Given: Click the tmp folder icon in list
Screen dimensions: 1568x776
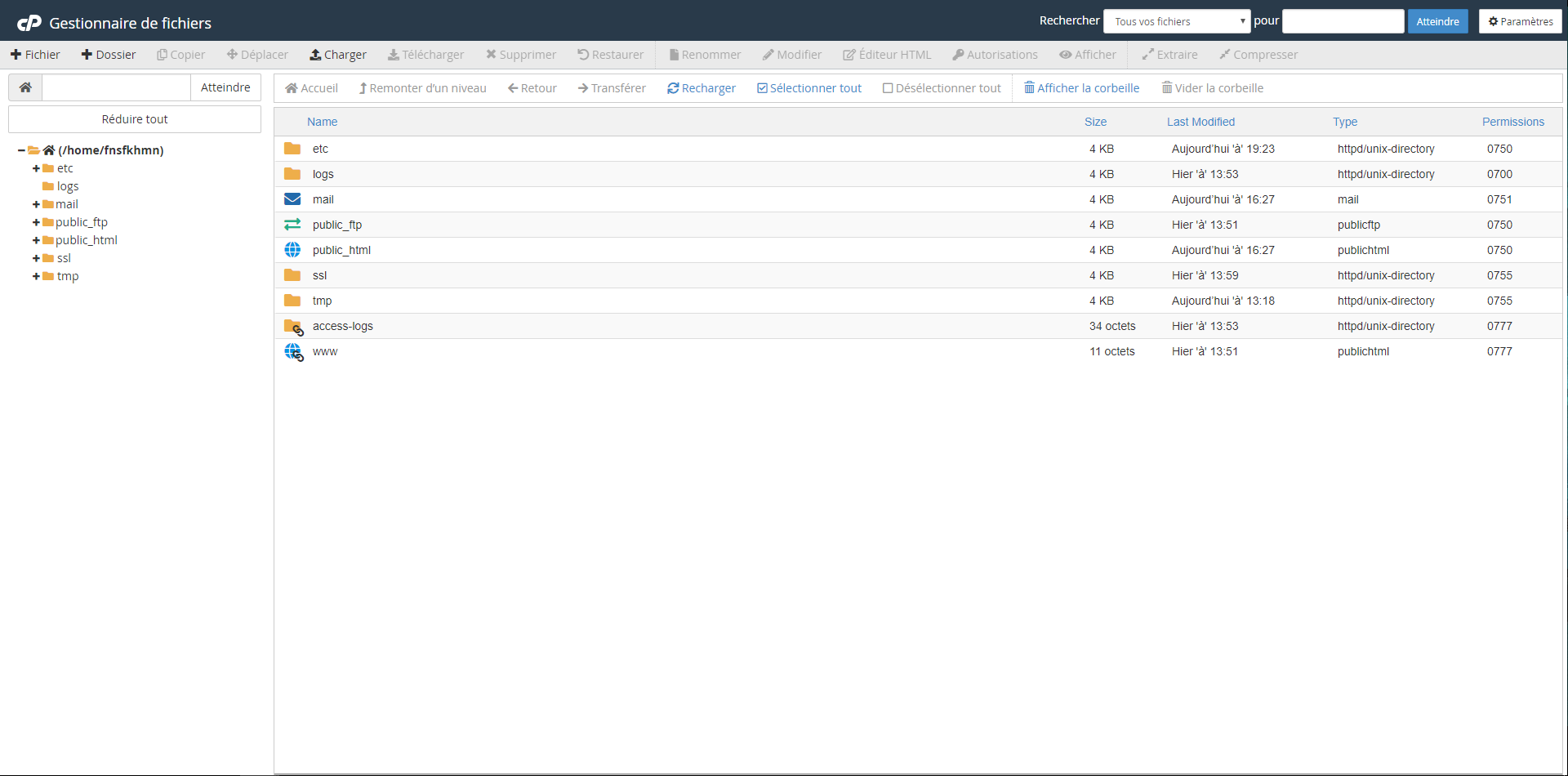Looking at the screenshot, I should pos(292,301).
